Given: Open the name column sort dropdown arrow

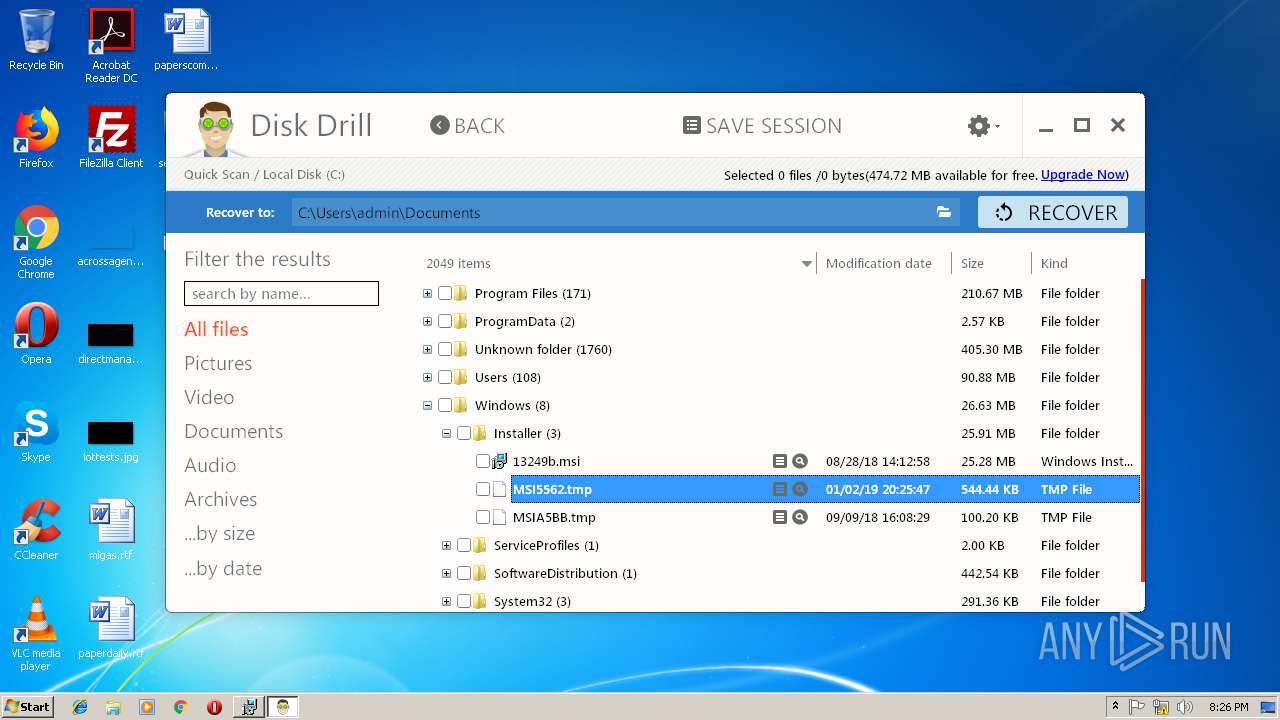Looking at the screenshot, I should pos(806,264).
